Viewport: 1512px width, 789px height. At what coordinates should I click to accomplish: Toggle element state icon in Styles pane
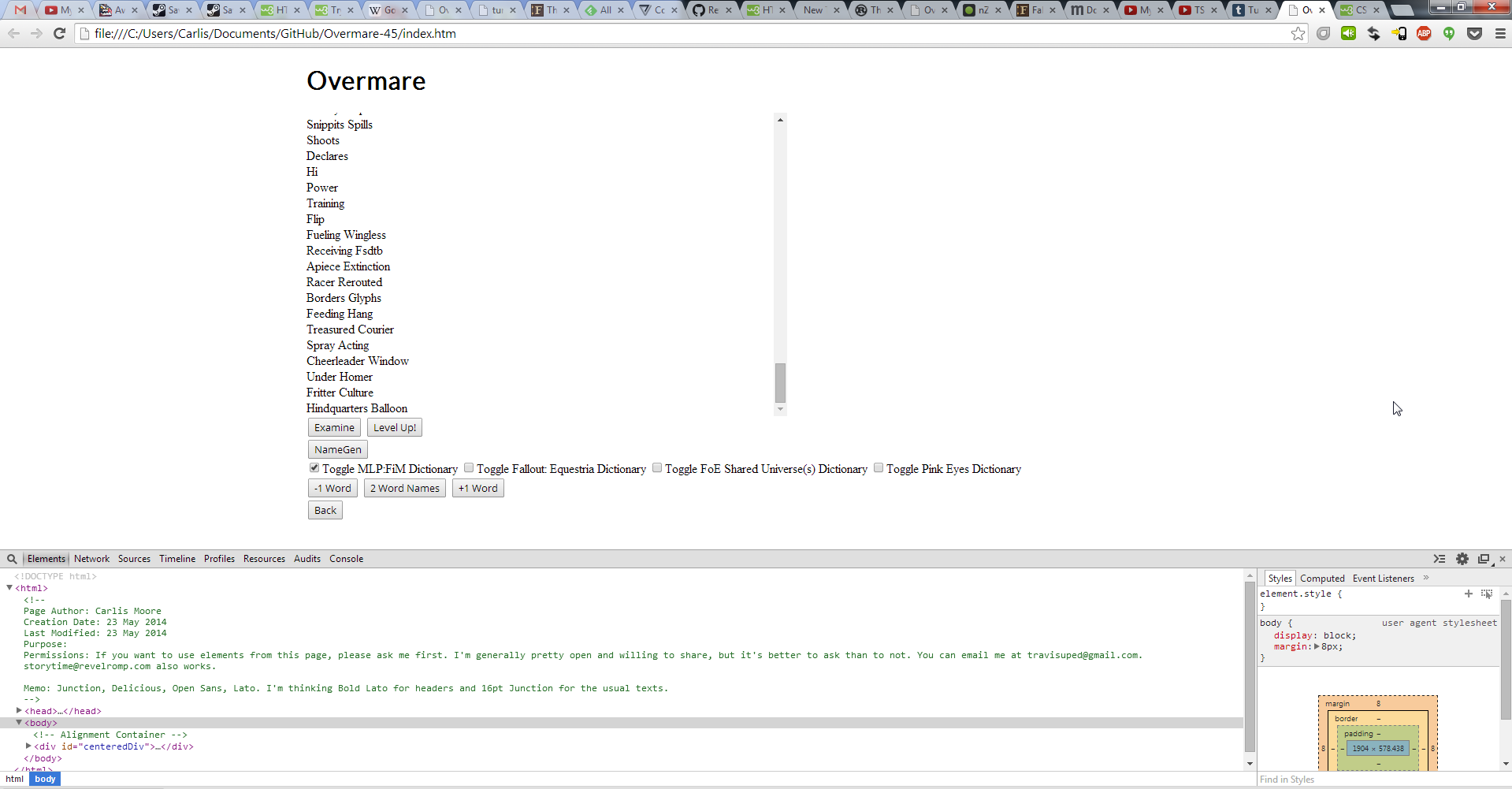pyautogui.click(x=1487, y=594)
